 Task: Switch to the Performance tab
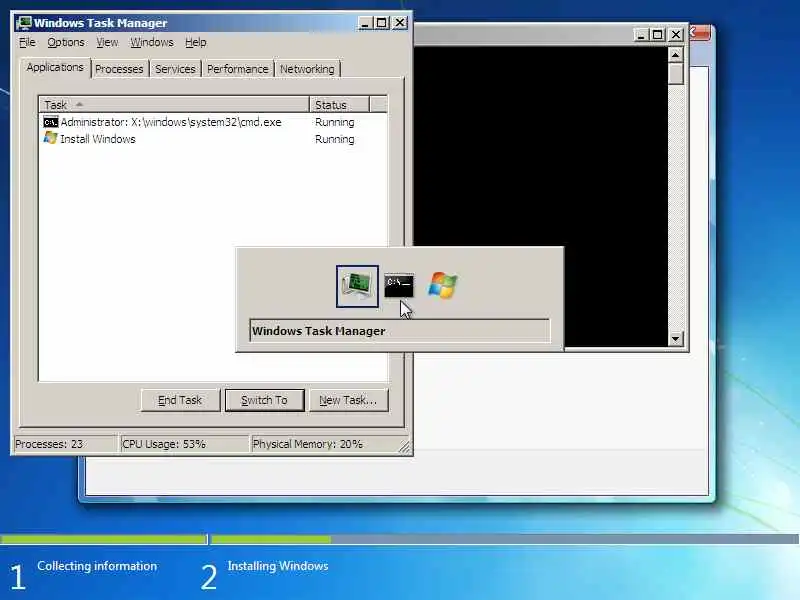click(x=237, y=69)
